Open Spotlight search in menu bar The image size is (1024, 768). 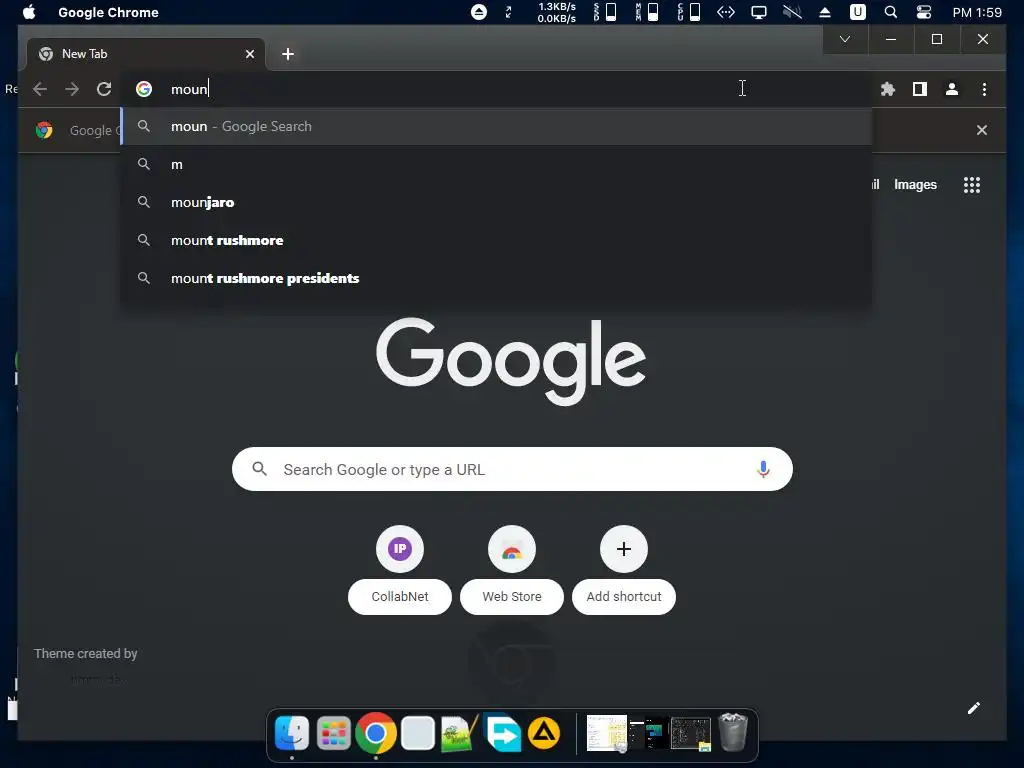tap(891, 12)
